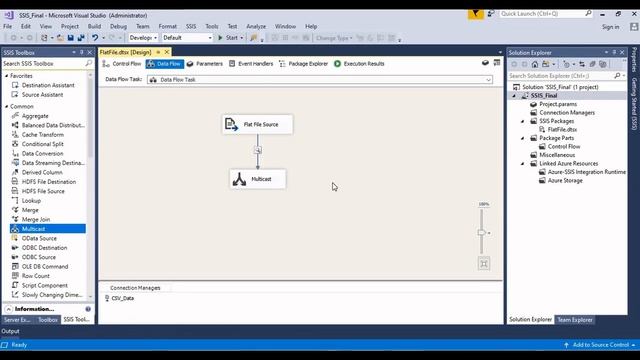Image resolution: width=640 pixels, height=360 pixels.
Task: Select Lookup in toolbox
Action: coord(31,200)
